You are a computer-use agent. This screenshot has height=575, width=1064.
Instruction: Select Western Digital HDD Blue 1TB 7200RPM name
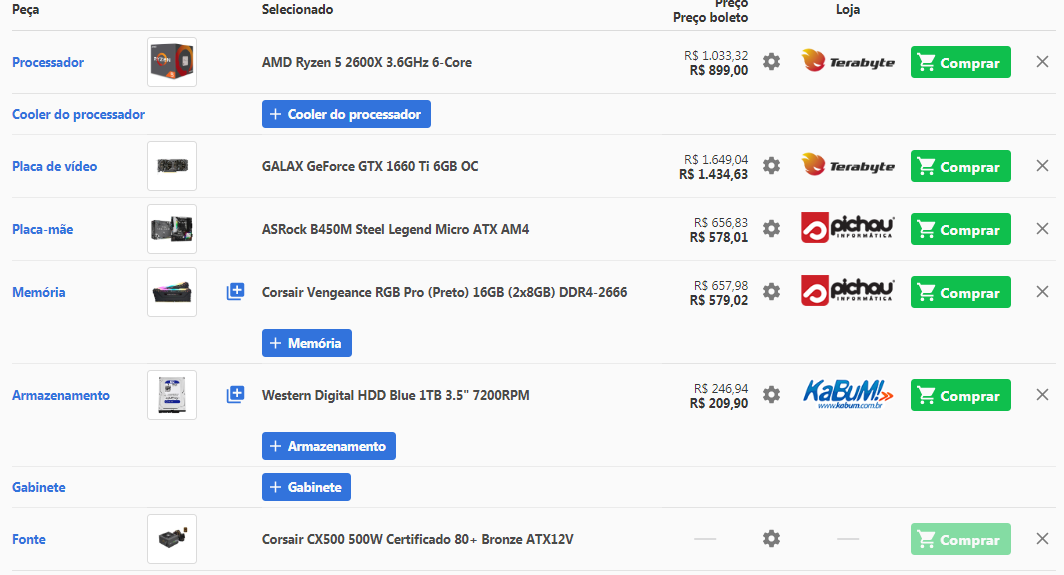click(396, 395)
